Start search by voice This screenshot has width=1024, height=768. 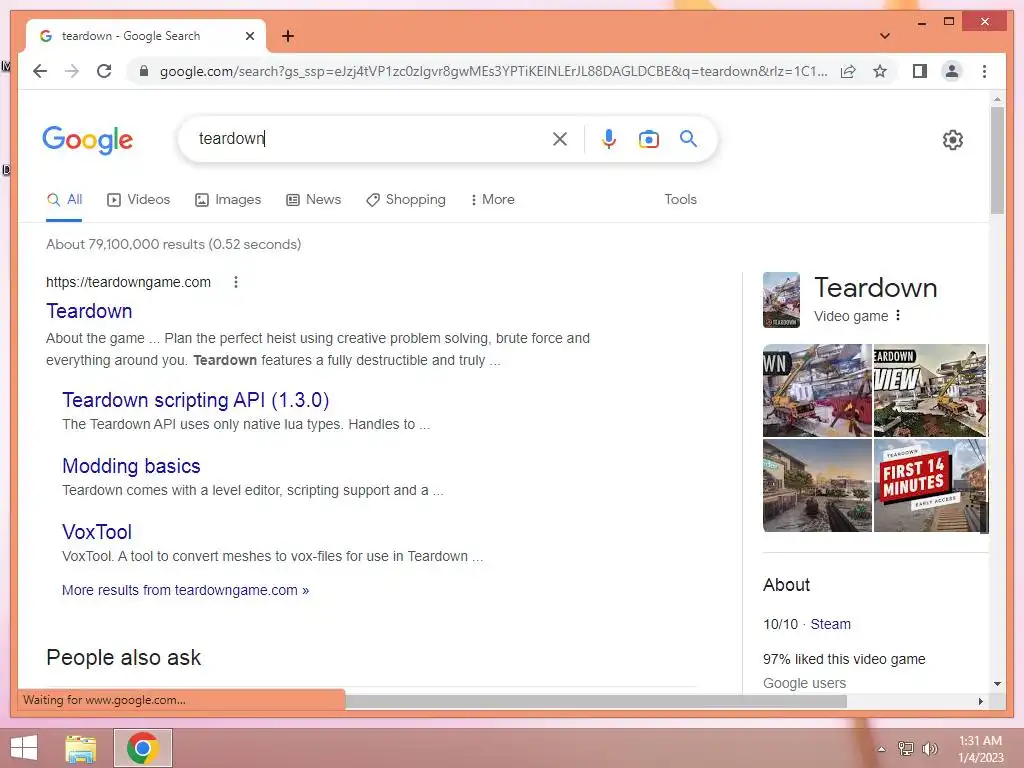609,138
